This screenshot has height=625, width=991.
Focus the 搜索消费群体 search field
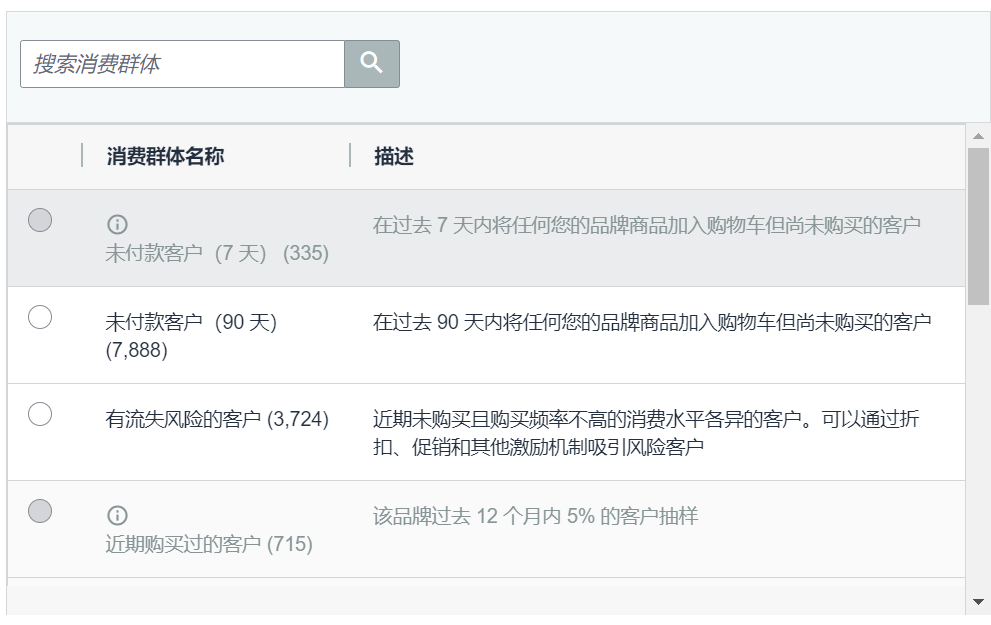tap(183, 64)
